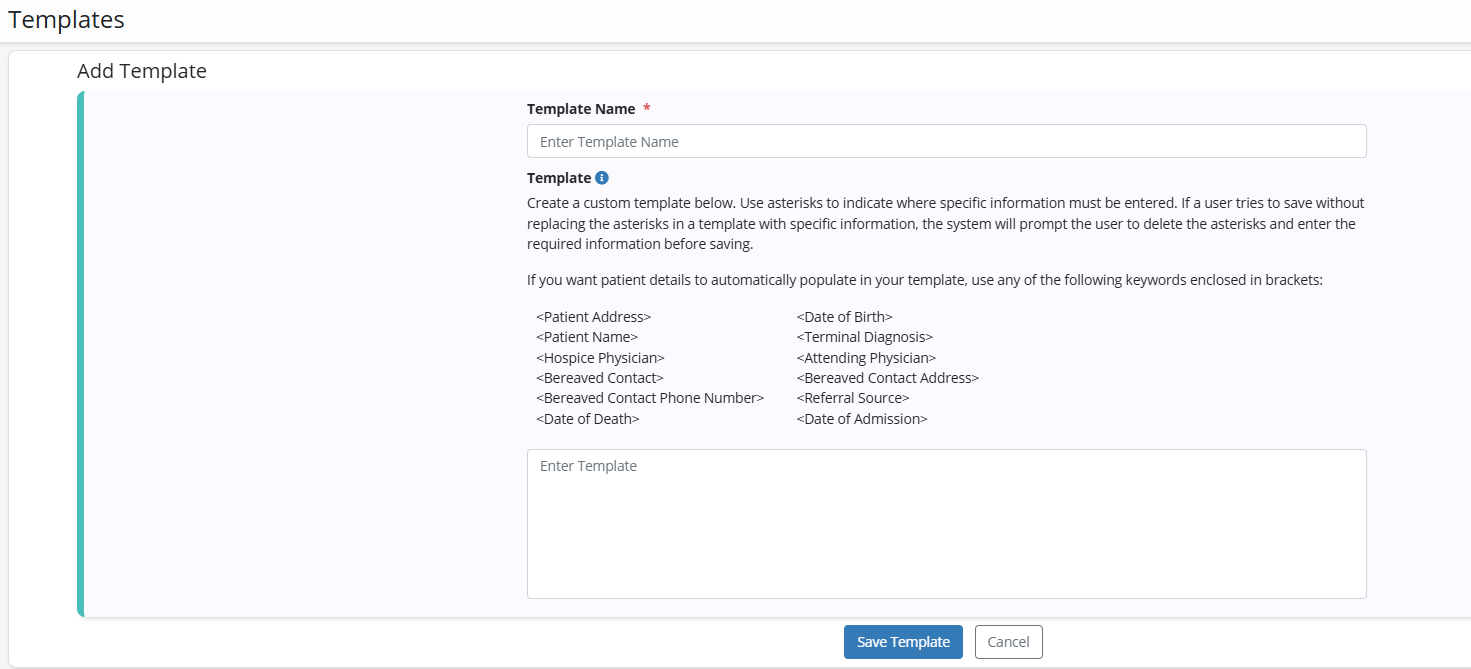The height and width of the screenshot is (669, 1471).
Task: Click the <Date of Death> keyword
Action: (x=588, y=419)
